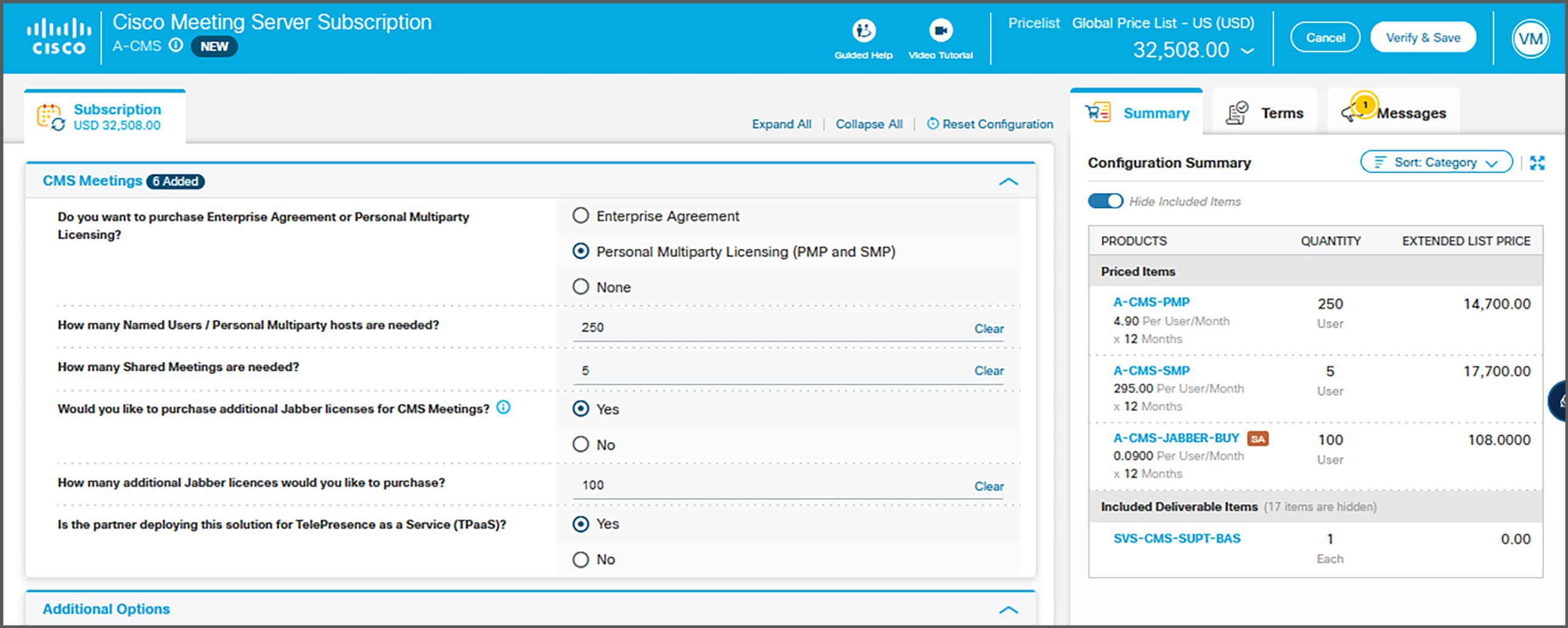Click the EXTENDED LIST PRICE column header
1568x628 pixels.
pos(1466,241)
